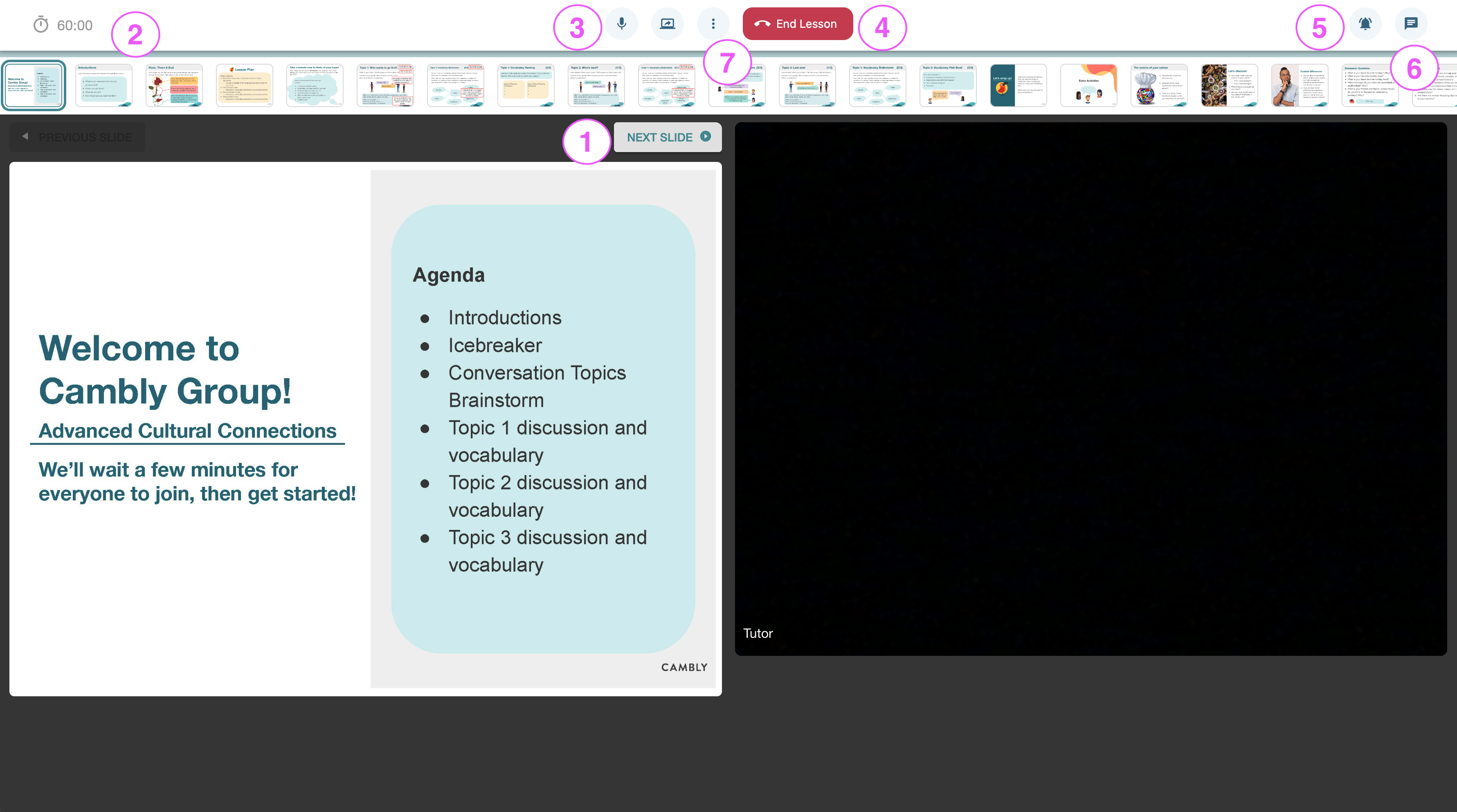Viewport: 1457px width, 812px height.
Task: Open the Topic 1 Vocabulary Ranking thumbnail
Action: [526, 85]
